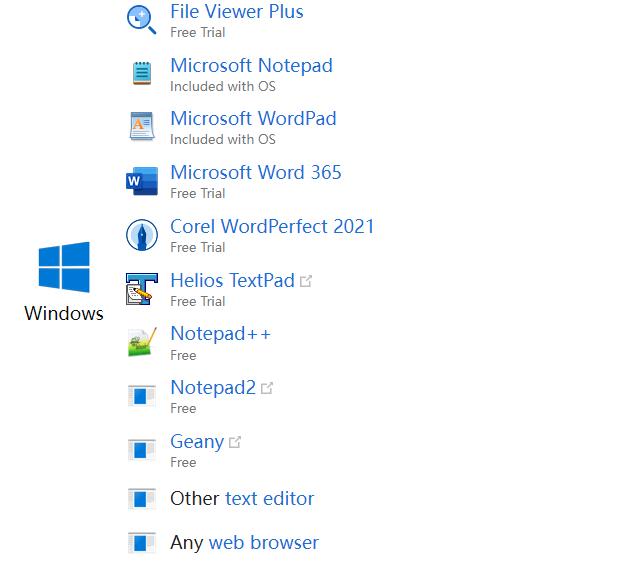This screenshot has width=626, height=564.
Task: Open the File Viewer Plus link
Action: (237, 11)
